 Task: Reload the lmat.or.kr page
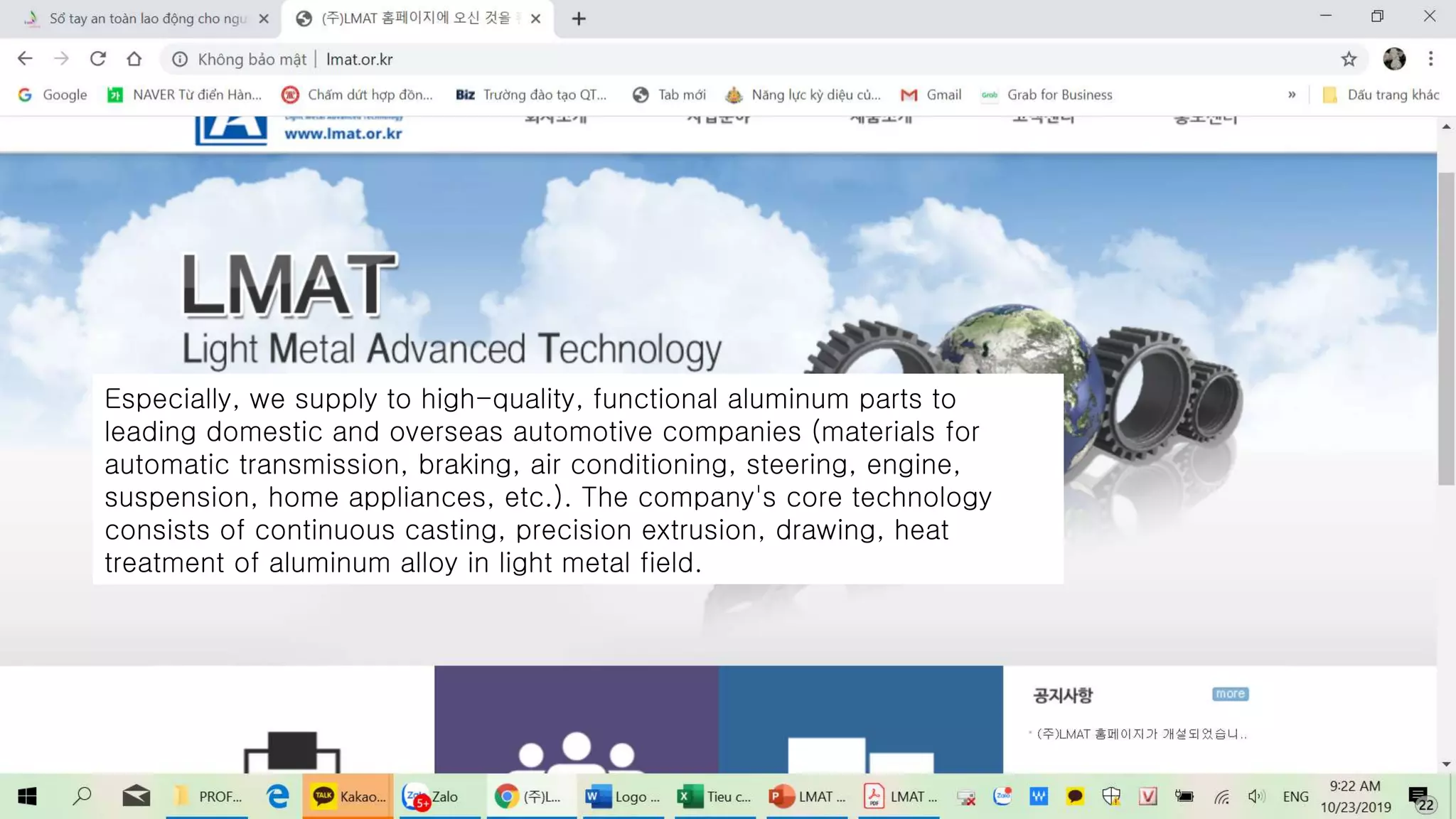98,59
